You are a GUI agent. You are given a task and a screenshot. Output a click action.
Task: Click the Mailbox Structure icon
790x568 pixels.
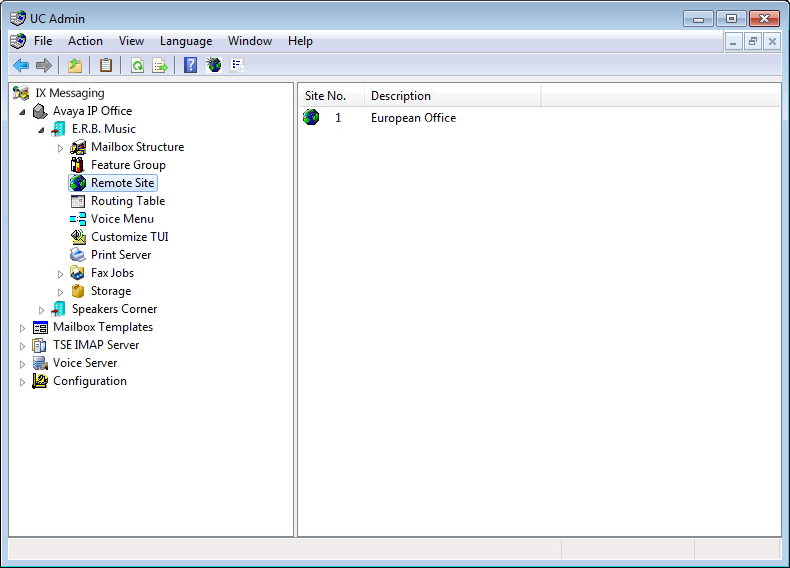coord(78,147)
